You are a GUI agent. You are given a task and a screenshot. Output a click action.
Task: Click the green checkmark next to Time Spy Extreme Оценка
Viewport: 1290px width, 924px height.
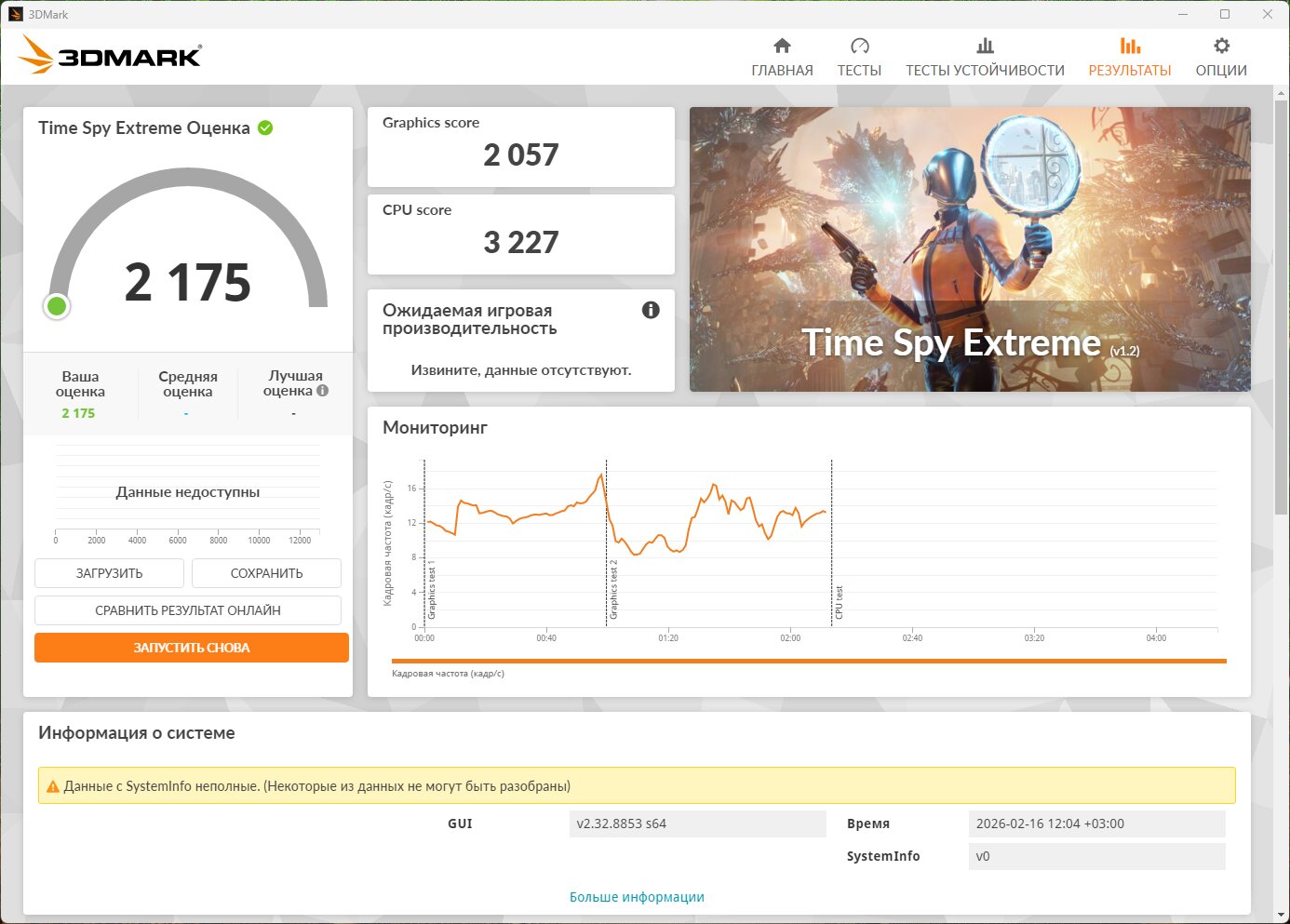(265, 128)
